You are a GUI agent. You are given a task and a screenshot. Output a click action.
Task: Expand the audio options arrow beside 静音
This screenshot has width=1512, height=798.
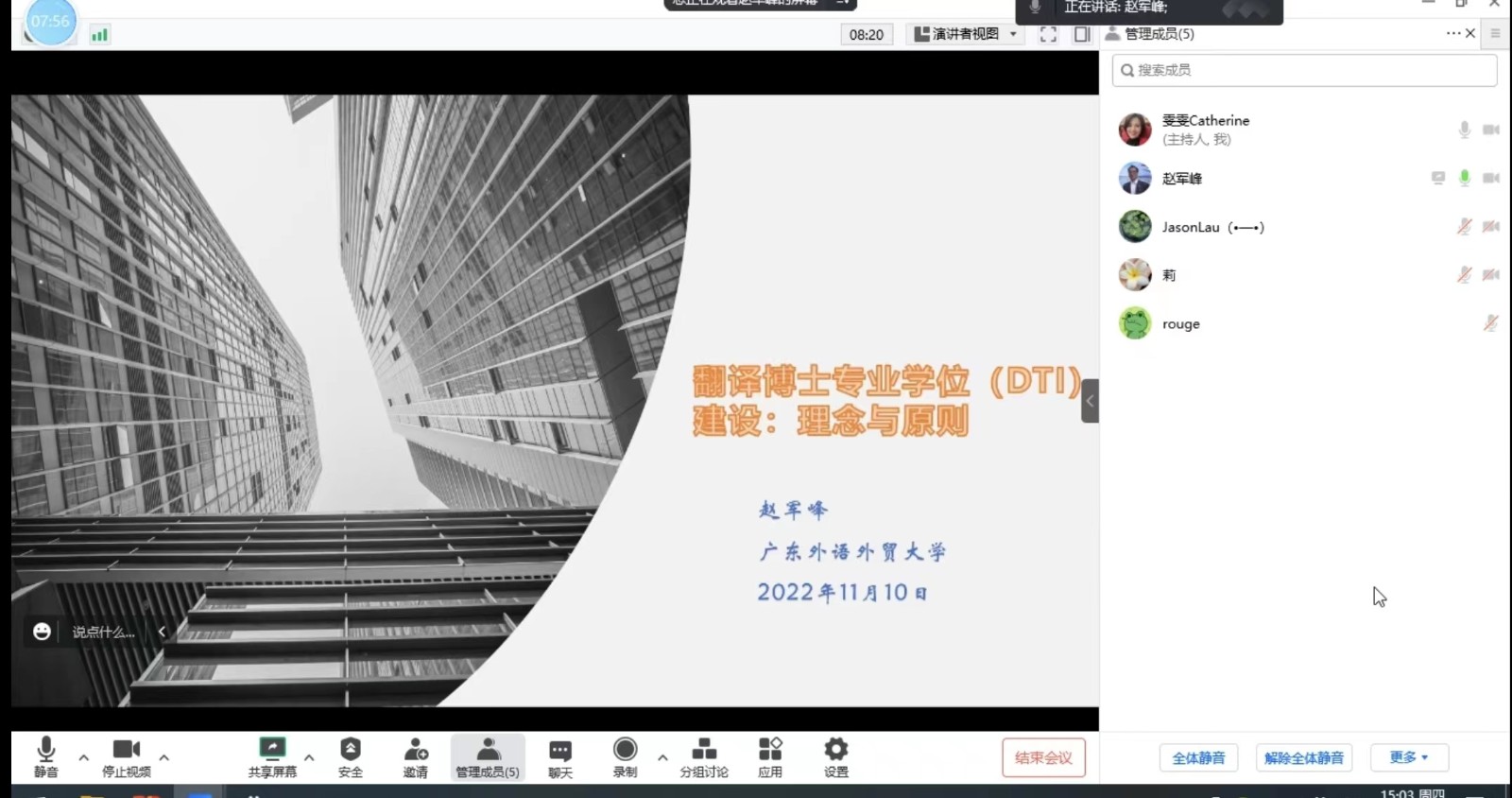pos(83,757)
